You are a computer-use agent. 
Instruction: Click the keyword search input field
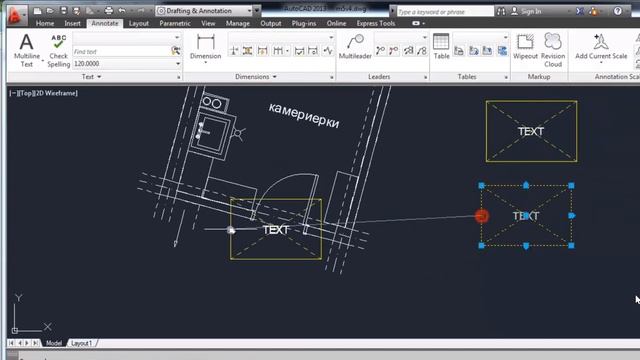444,11
